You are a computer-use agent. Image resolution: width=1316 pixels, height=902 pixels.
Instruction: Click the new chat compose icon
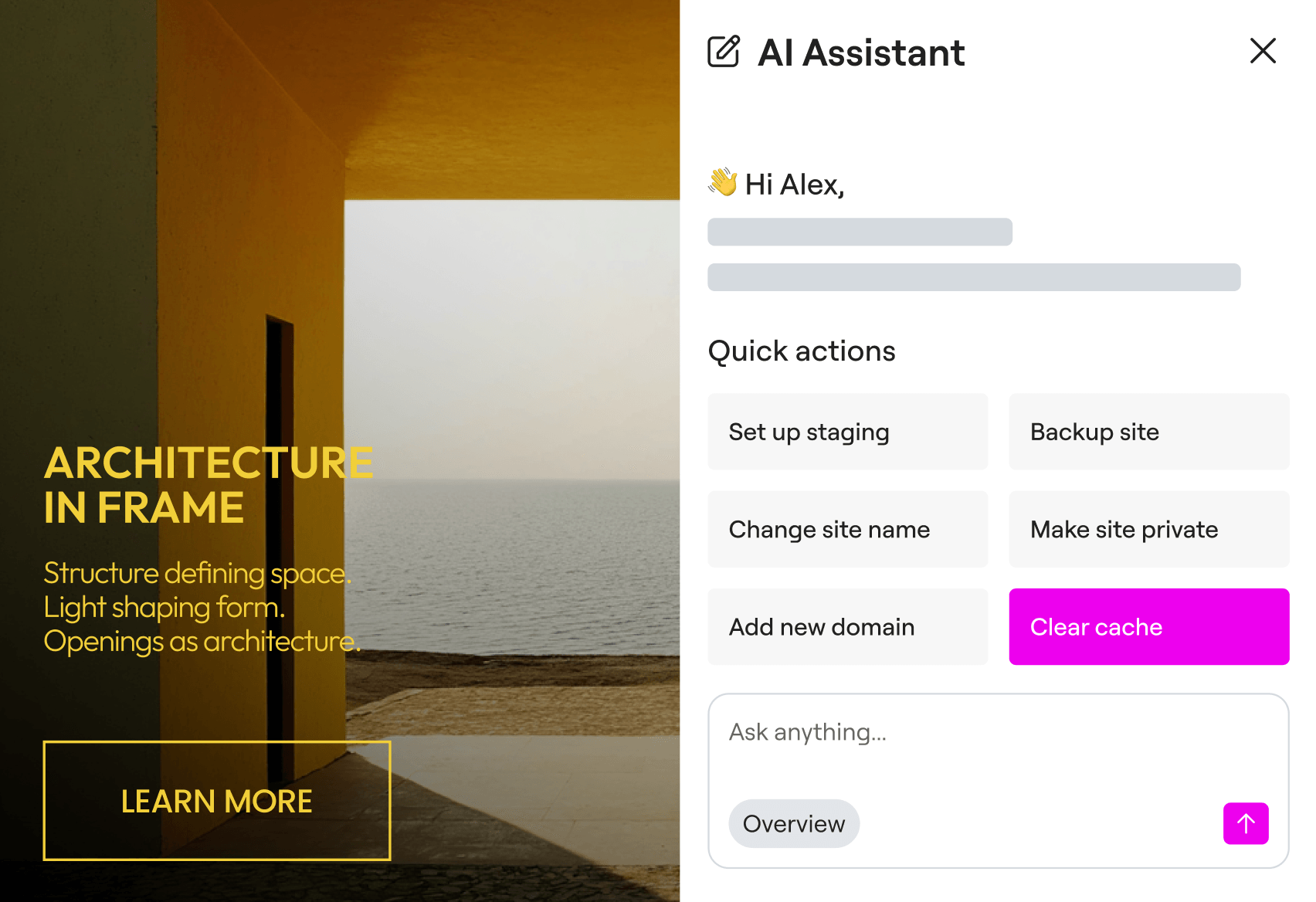724,52
